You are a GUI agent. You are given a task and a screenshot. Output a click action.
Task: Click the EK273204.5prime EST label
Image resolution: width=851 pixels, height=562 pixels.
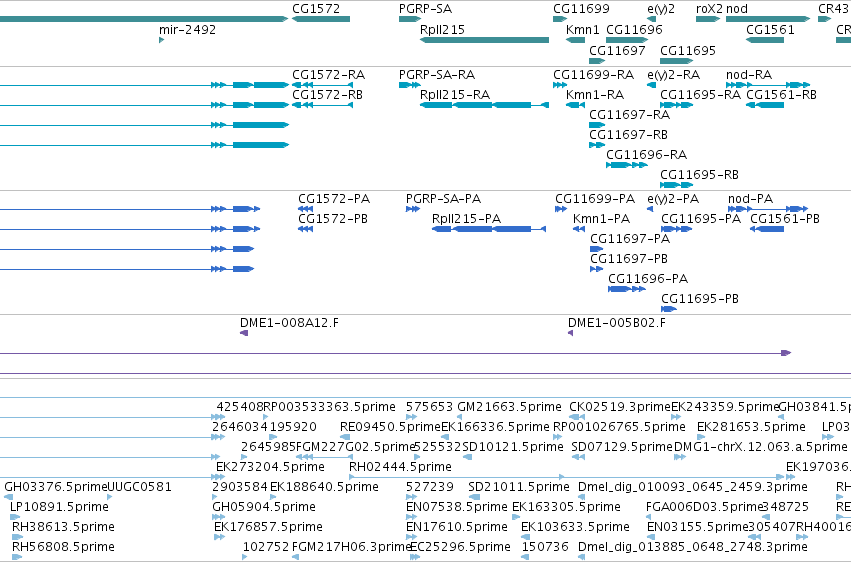(x=270, y=468)
